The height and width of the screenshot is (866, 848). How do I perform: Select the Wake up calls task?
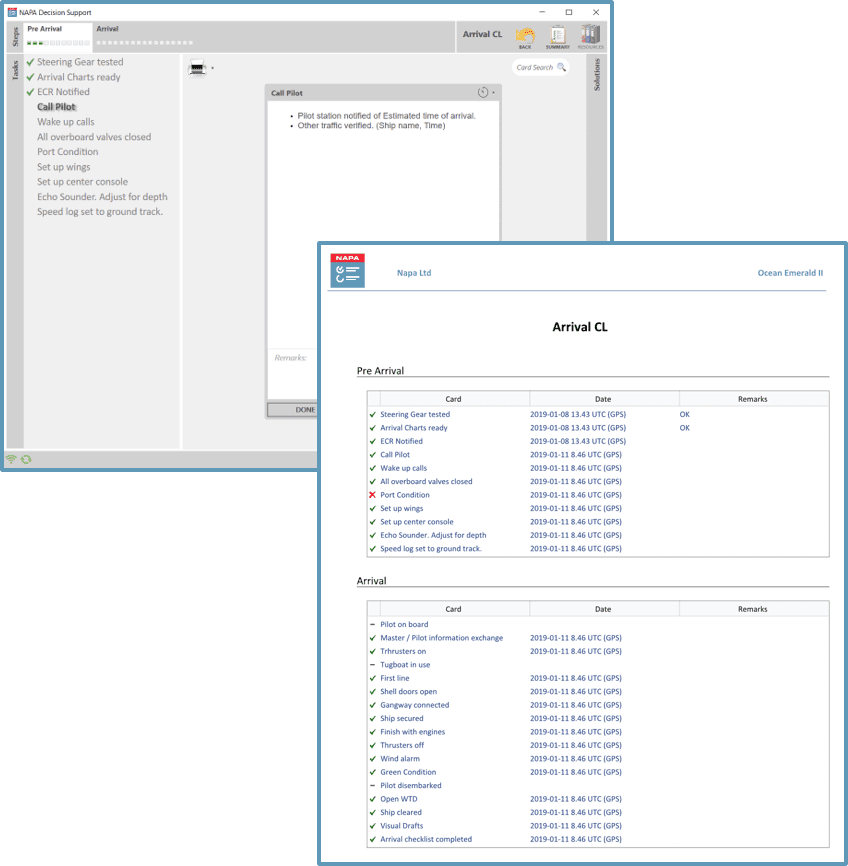(66, 122)
